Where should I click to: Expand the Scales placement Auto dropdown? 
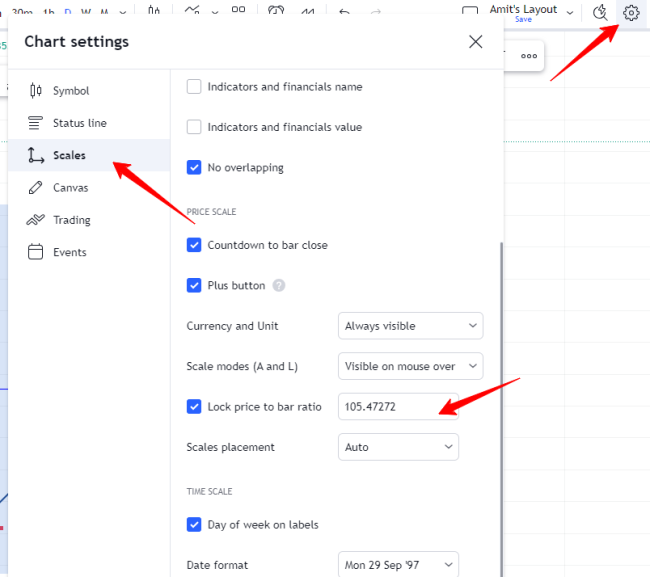[398, 447]
